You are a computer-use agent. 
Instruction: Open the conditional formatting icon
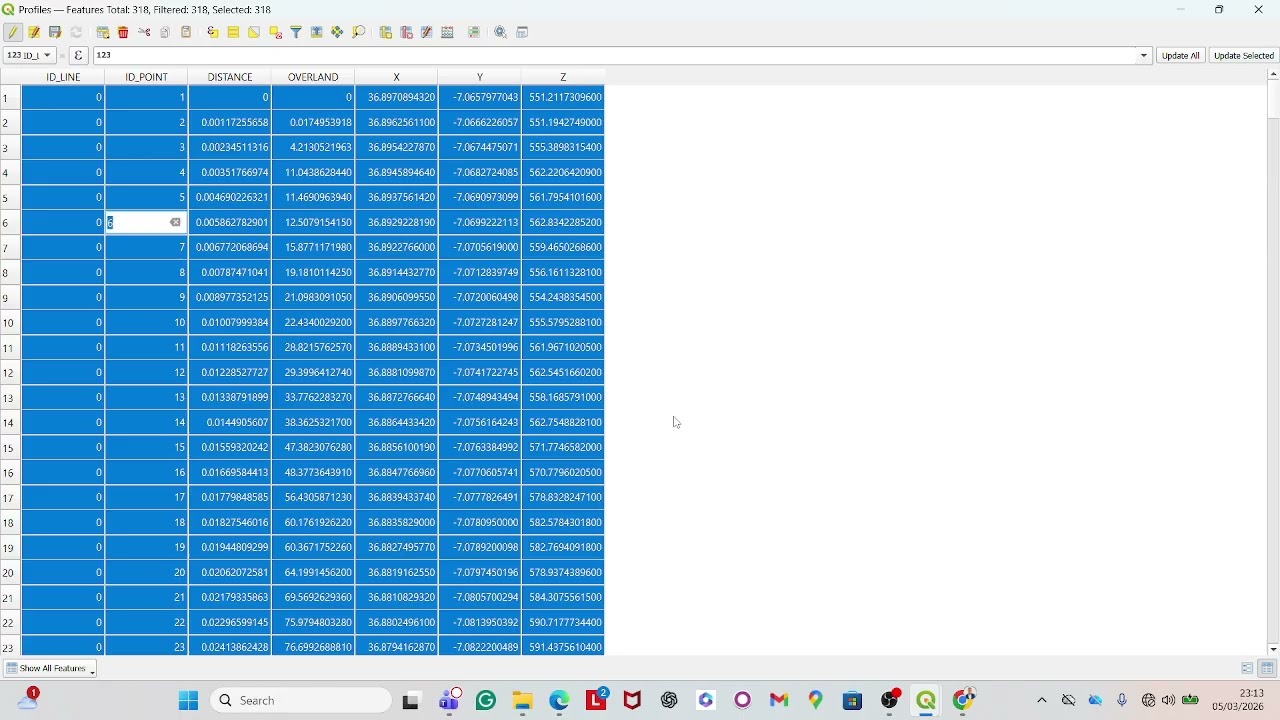[474, 32]
